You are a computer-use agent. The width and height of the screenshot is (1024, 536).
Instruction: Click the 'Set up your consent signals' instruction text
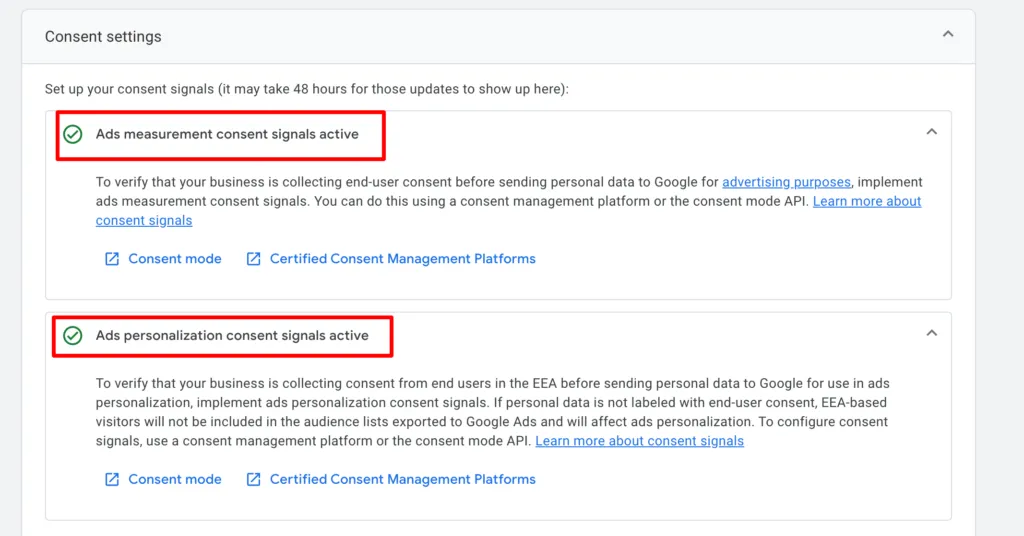(x=307, y=89)
